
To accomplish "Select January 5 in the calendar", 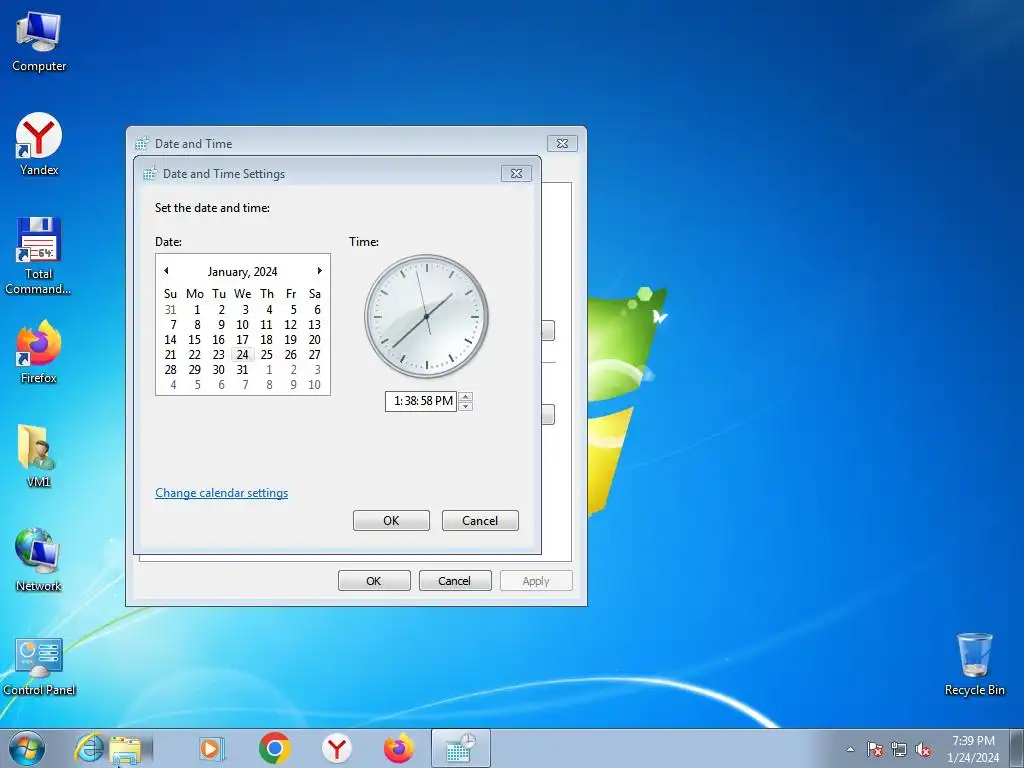I will (x=293, y=310).
